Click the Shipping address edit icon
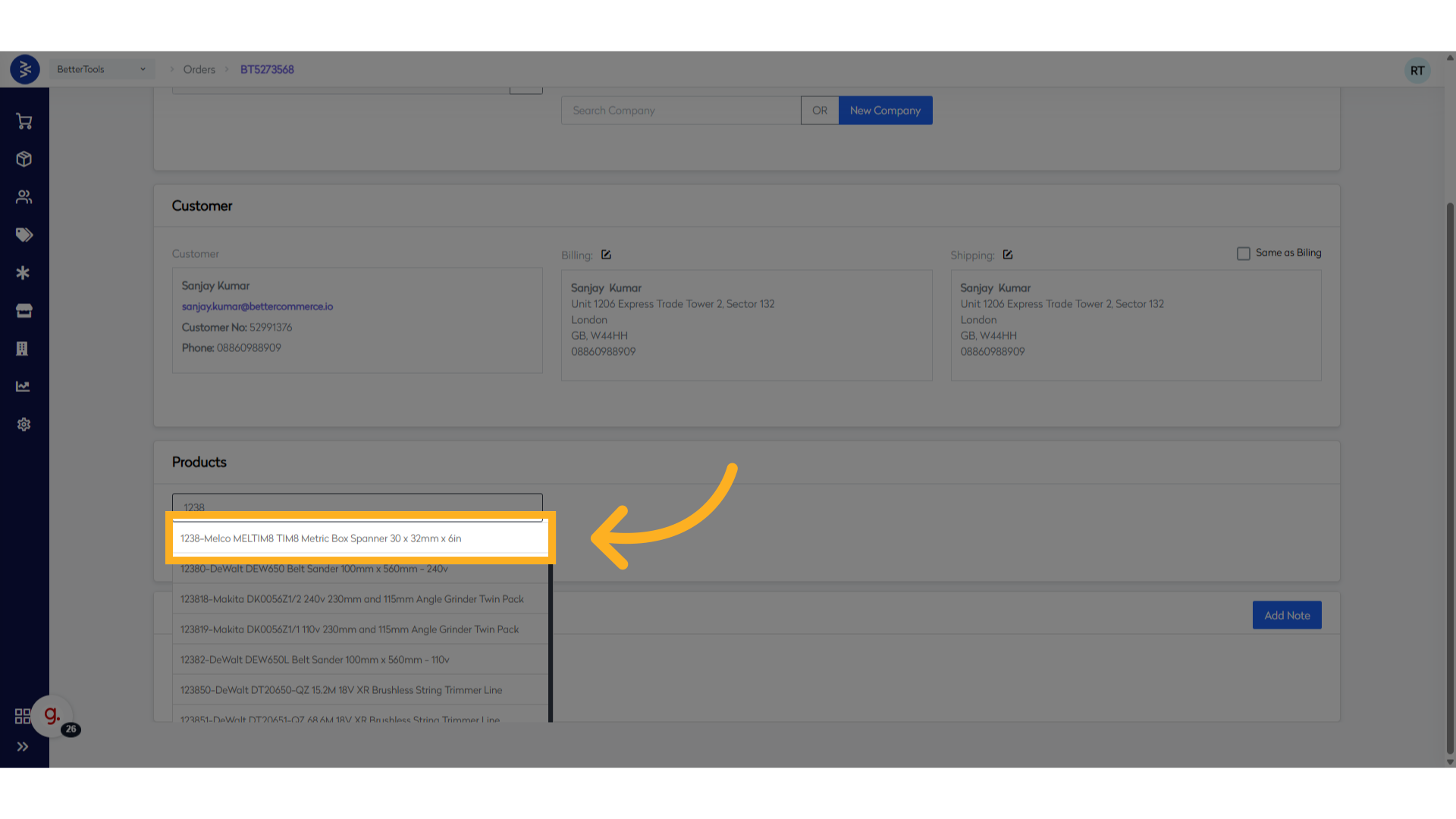This screenshot has width=1456, height=819. pos(1008,255)
